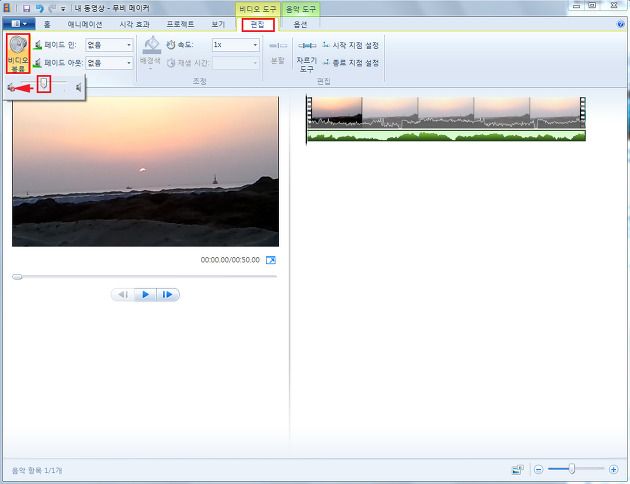Screen dimensions: 630x484
Task: Click the disabled 재생 시간 combo box
Action: click(236, 63)
